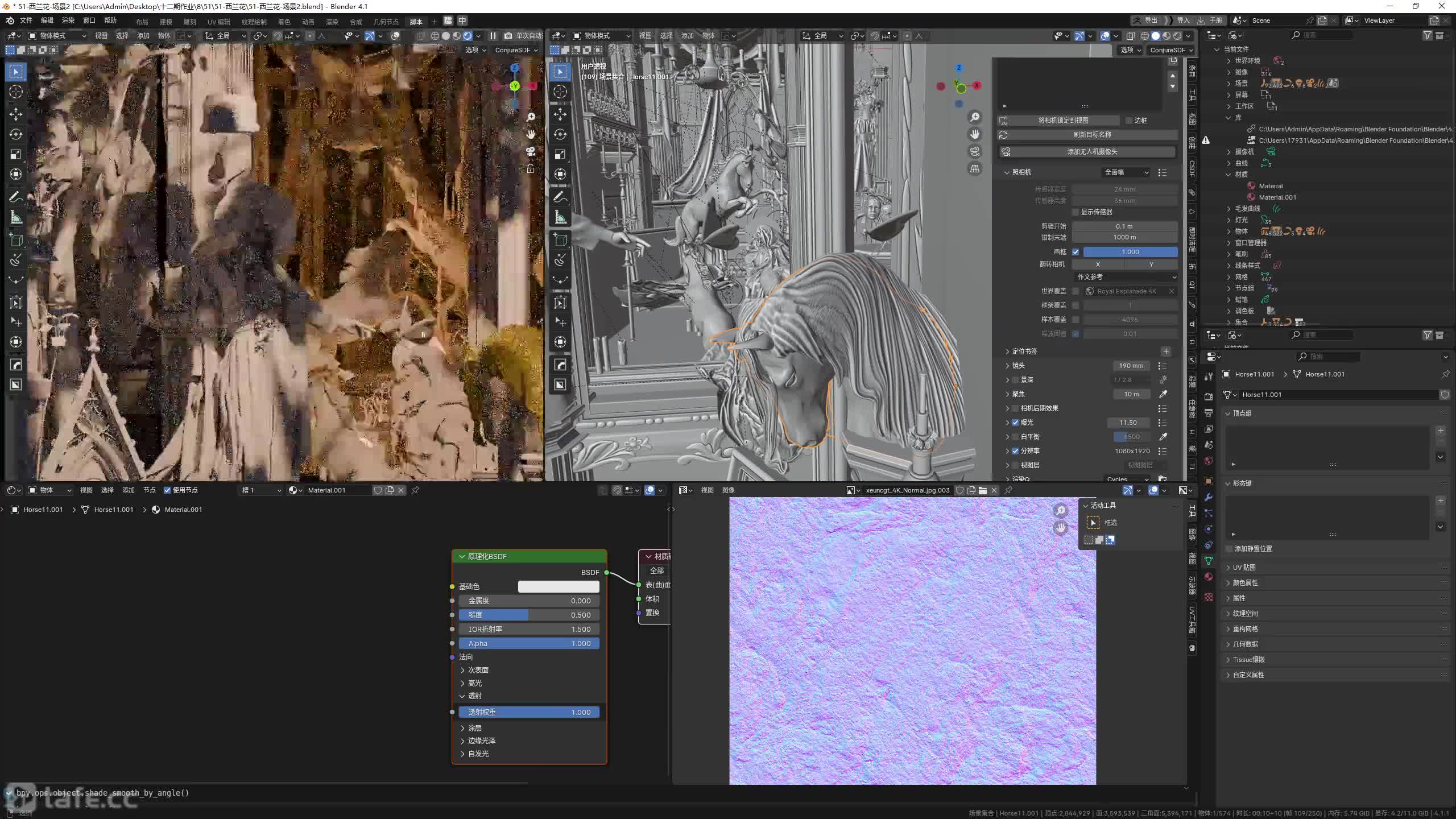Disable the 使用节点 checkbox
The image size is (1456, 819).
coord(167,490)
